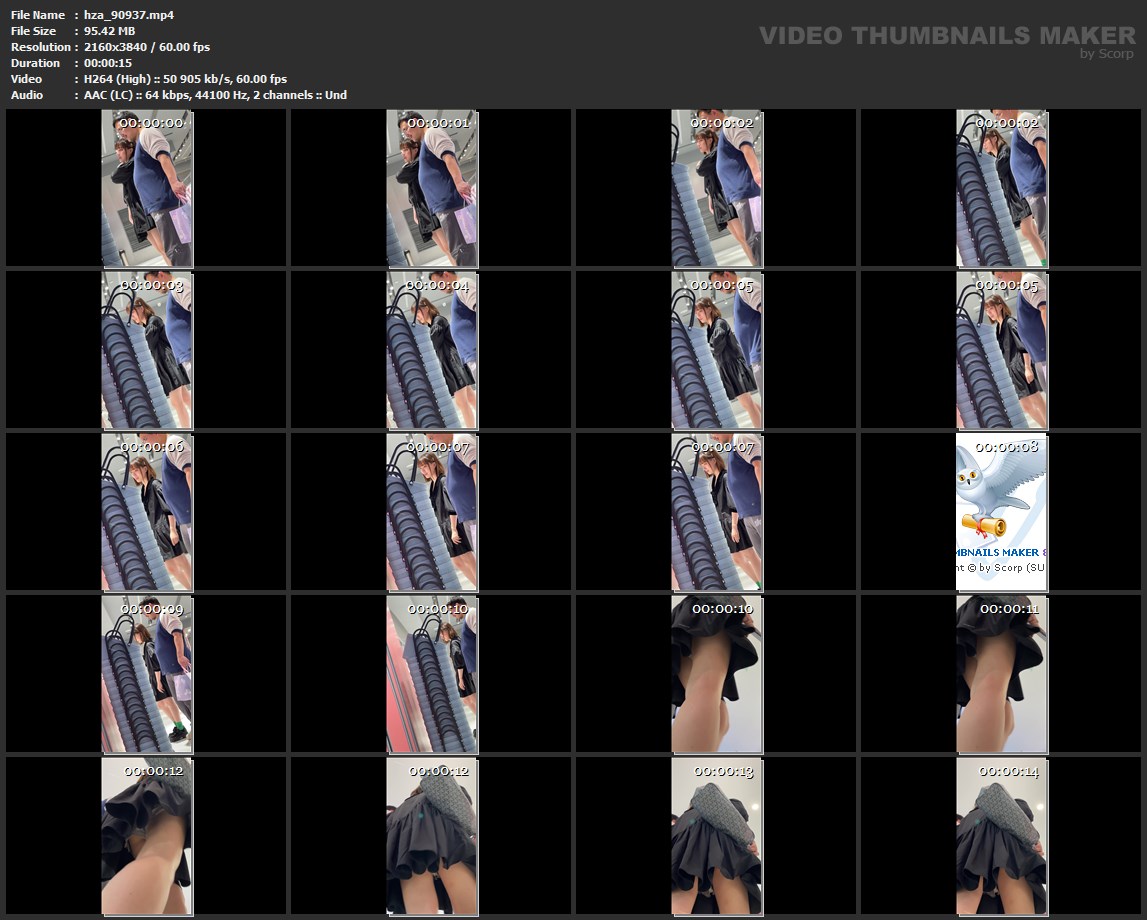Select the last frame labeled 00:00:14
The height and width of the screenshot is (920, 1147).
click(1001, 837)
